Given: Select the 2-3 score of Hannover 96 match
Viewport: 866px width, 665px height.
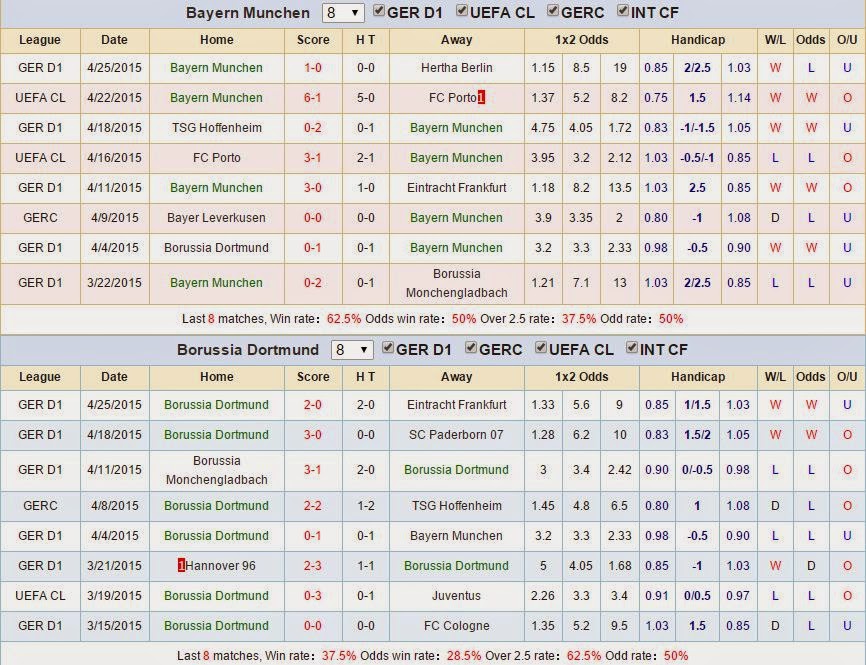Looking at the screenshot, I should (313, 566).
